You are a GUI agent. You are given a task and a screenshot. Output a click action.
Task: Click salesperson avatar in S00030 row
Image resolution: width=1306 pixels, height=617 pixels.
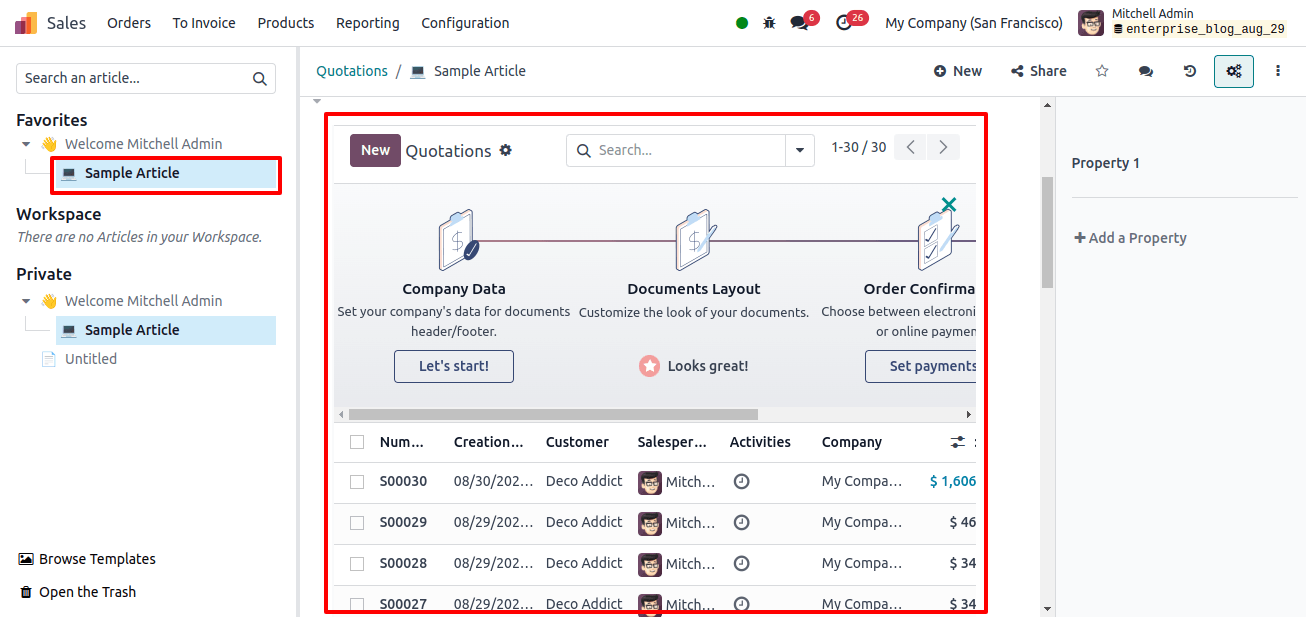650,483
